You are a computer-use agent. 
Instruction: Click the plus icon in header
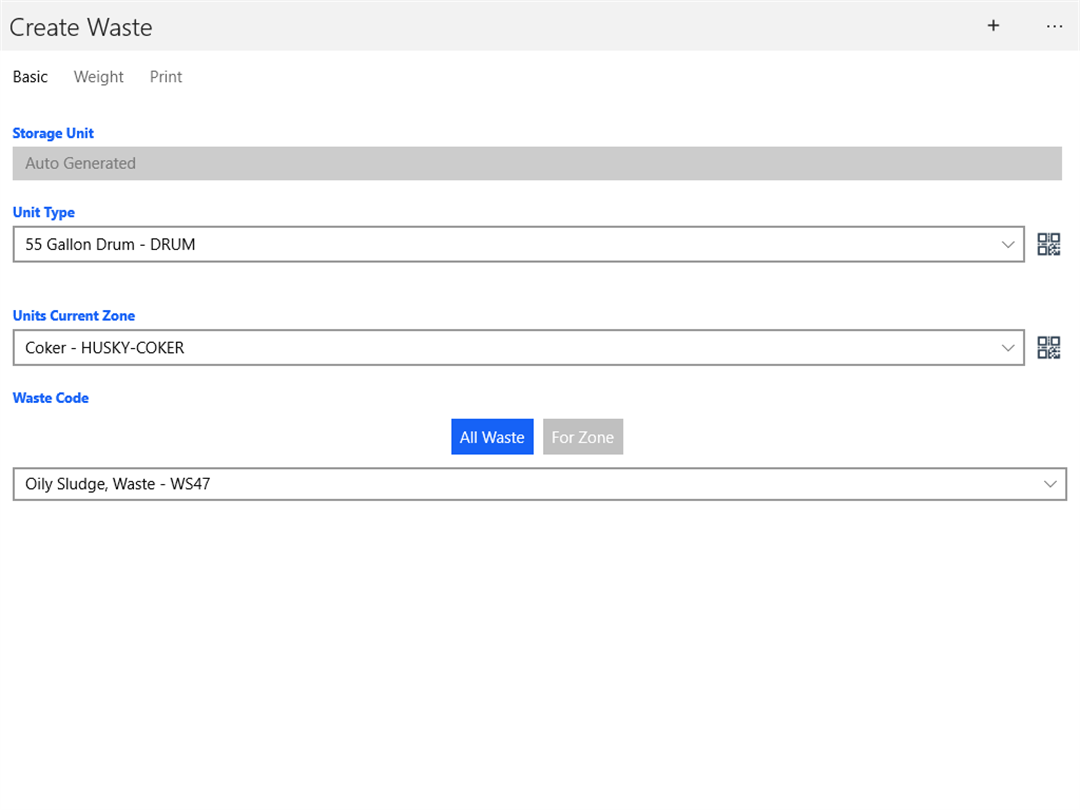(993, 26)
